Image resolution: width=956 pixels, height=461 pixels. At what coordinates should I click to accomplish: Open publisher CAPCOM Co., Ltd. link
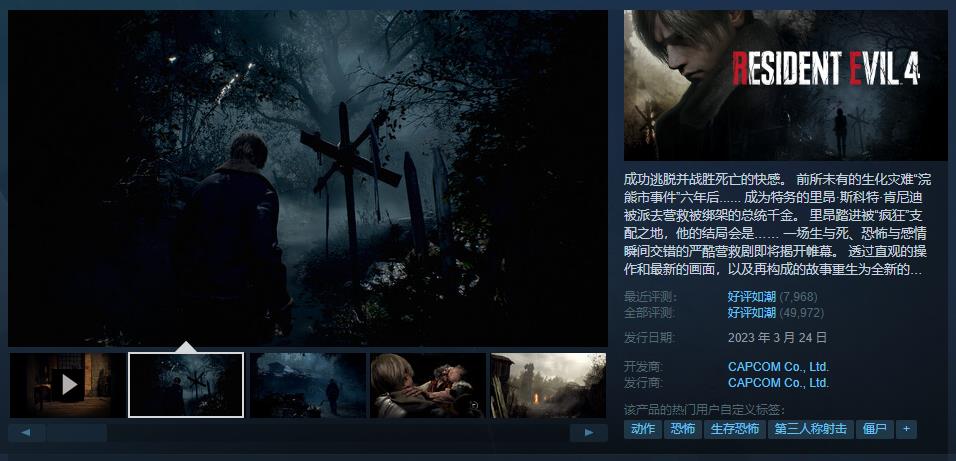click(x=779, y=383)
